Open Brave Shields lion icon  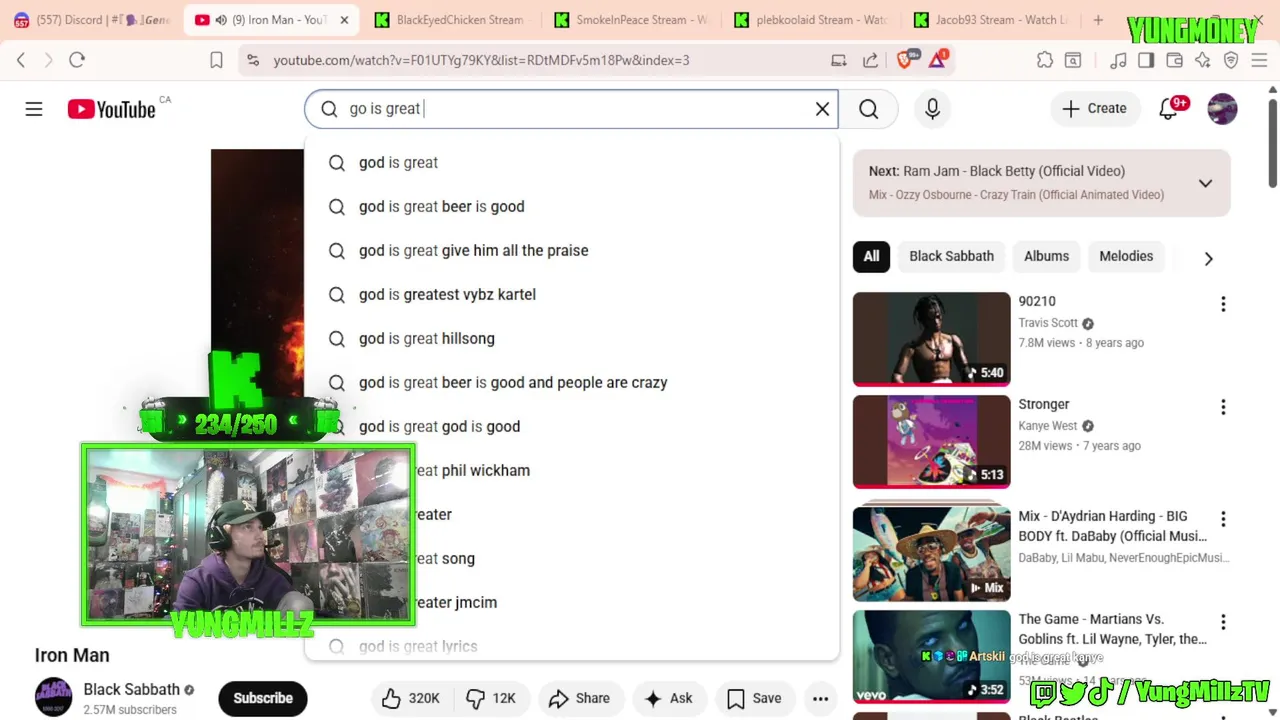tap(904, 60)
